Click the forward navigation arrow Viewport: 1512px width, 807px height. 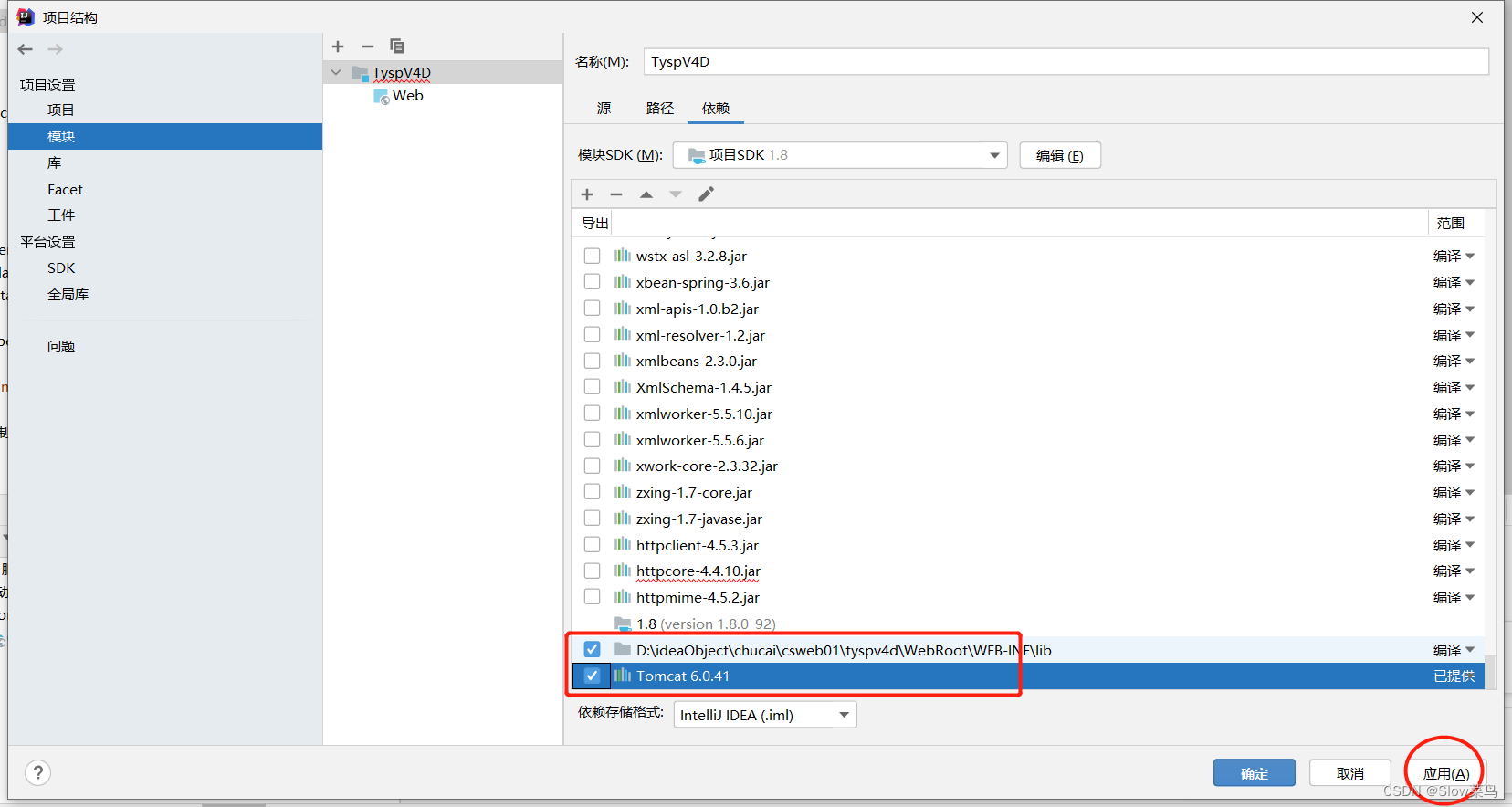tap(56, 49)
